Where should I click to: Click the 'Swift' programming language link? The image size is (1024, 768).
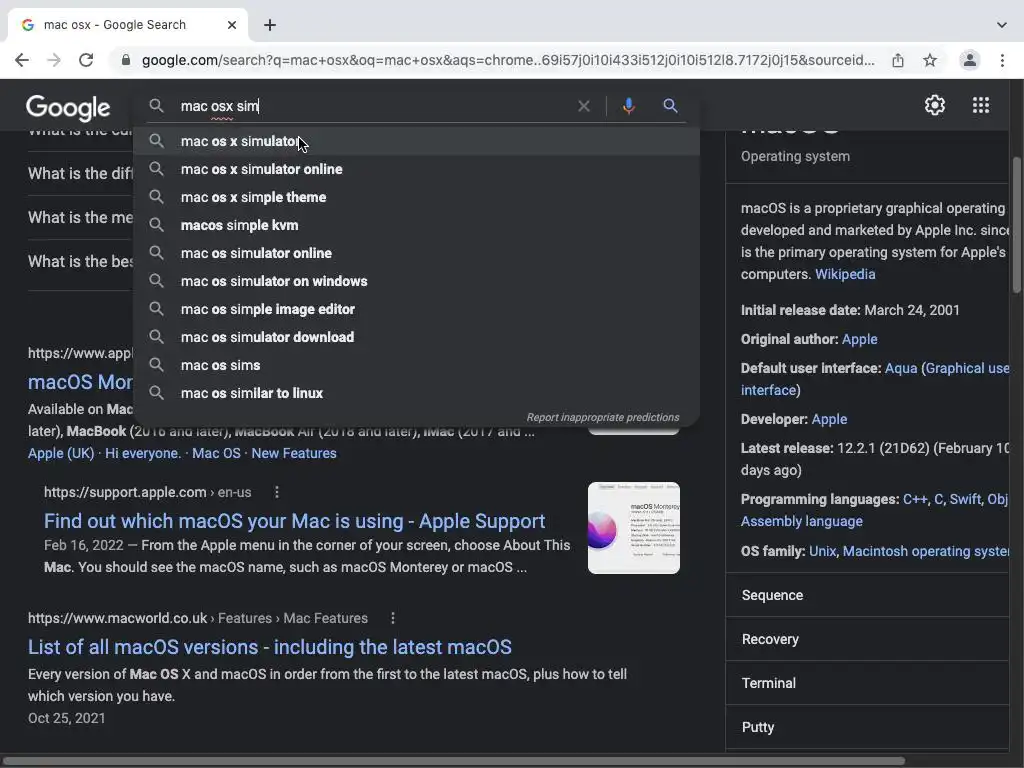(965, 500)
